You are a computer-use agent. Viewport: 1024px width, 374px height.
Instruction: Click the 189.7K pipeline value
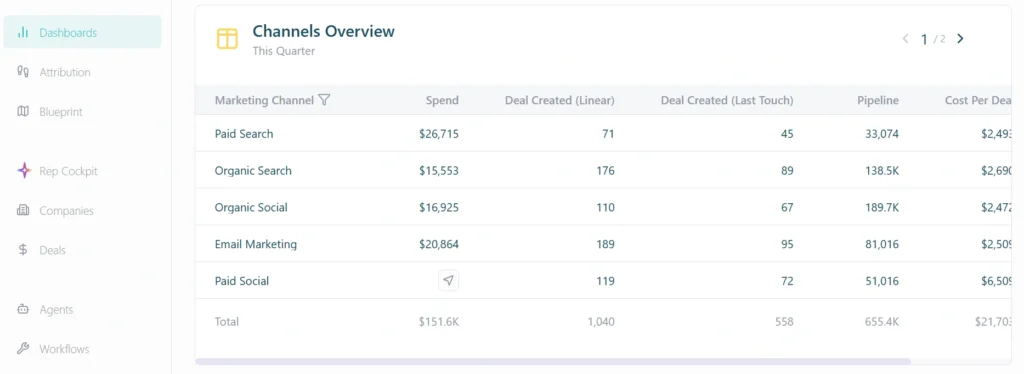pos(881,208)
